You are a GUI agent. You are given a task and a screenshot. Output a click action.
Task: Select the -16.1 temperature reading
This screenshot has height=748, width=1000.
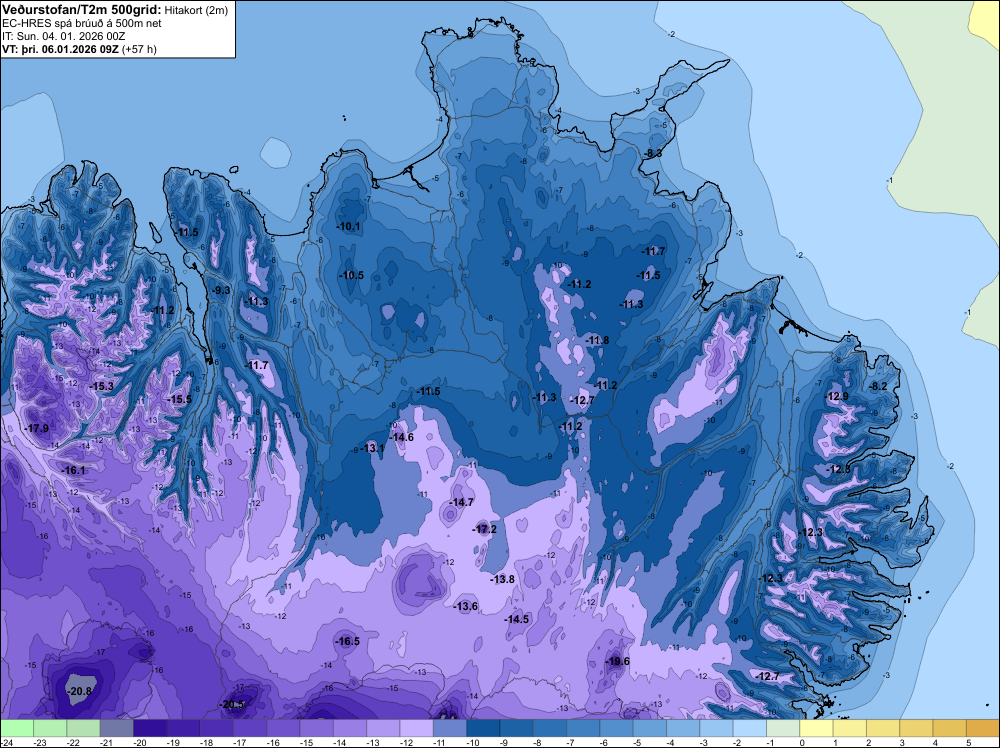click(x=73, y=470)
